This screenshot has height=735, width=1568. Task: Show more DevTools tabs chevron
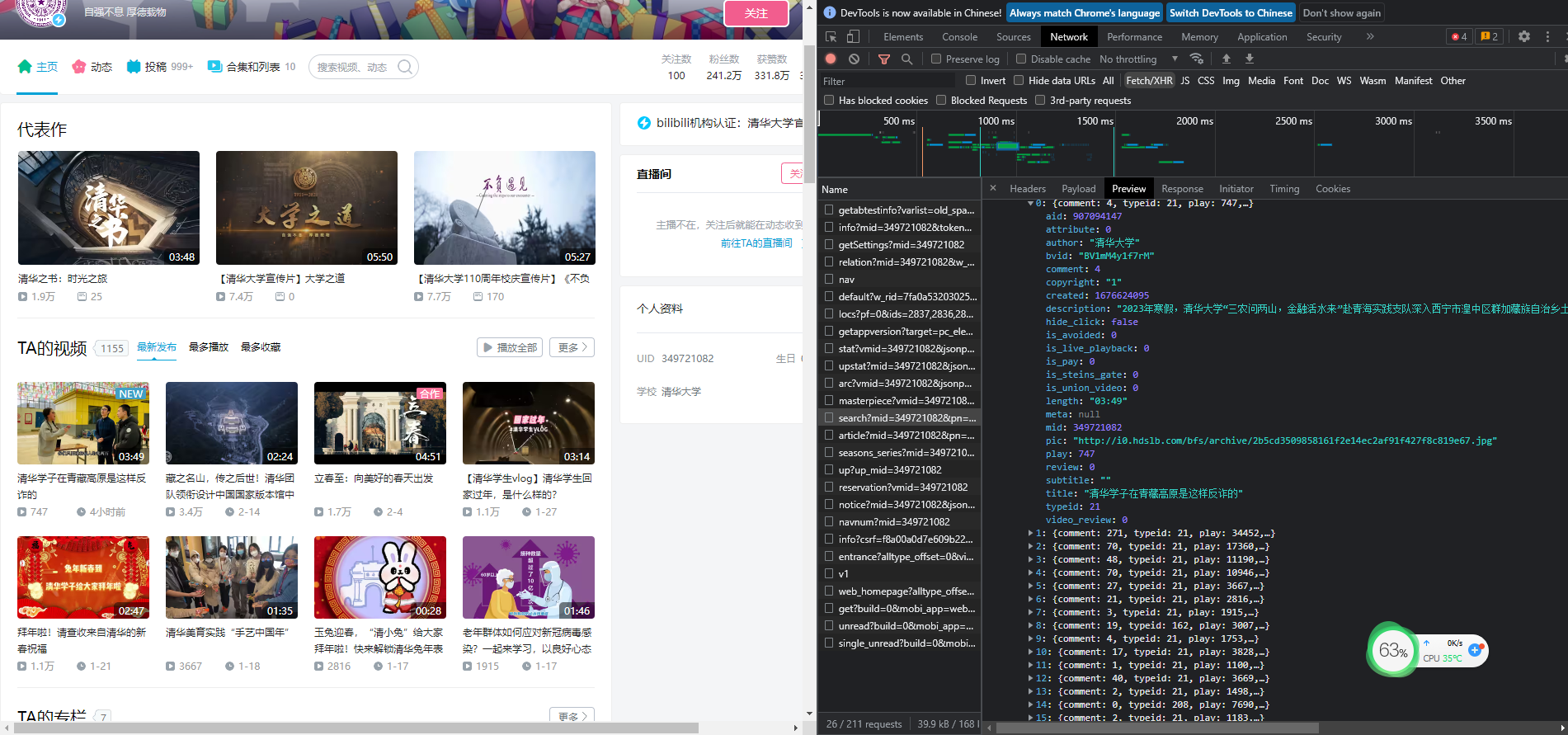point(1370,36)
